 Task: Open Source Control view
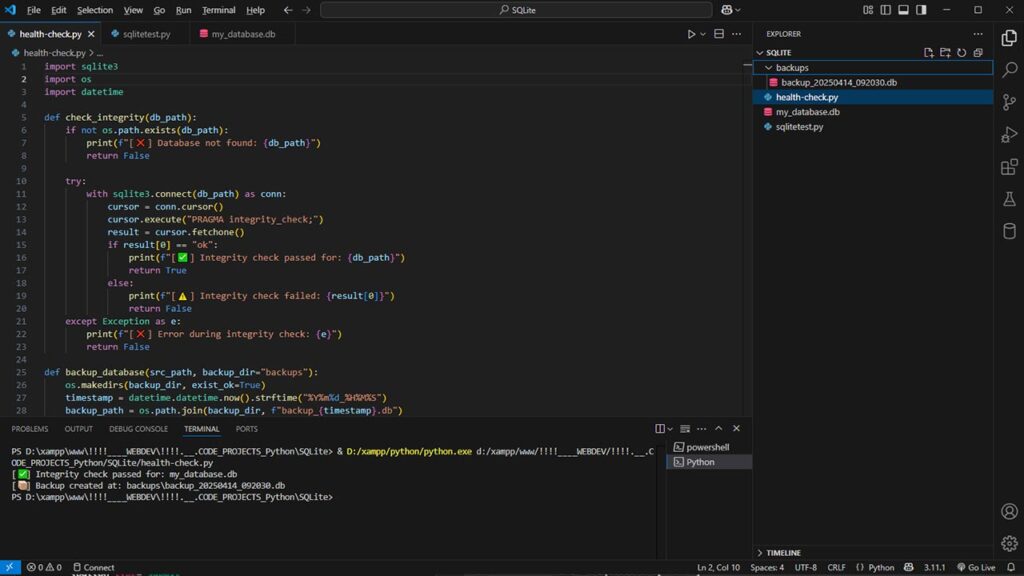(x=1009, y=102)
